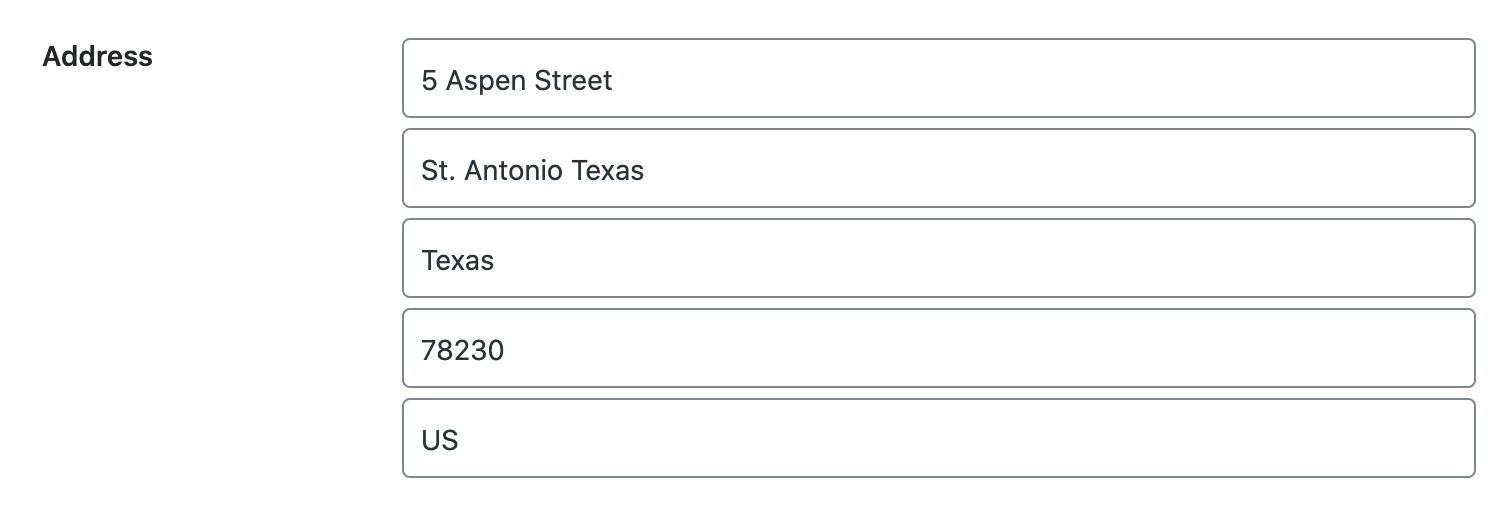Image resolution: width=1509 pixels, height=508 pixels.
Task: Click blank right end of ZIP field
Action: click(1400, 349)
